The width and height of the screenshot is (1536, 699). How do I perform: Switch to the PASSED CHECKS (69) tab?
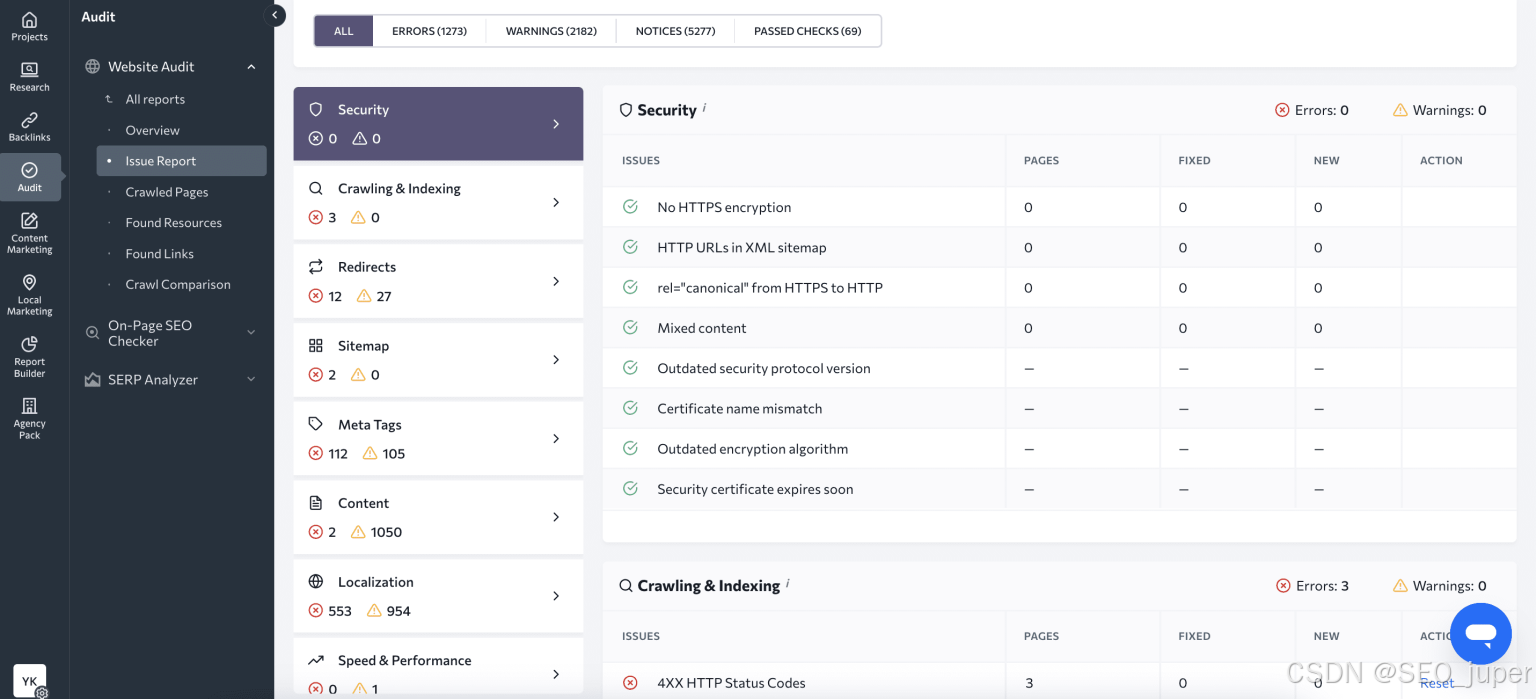[x=807, y=31]
